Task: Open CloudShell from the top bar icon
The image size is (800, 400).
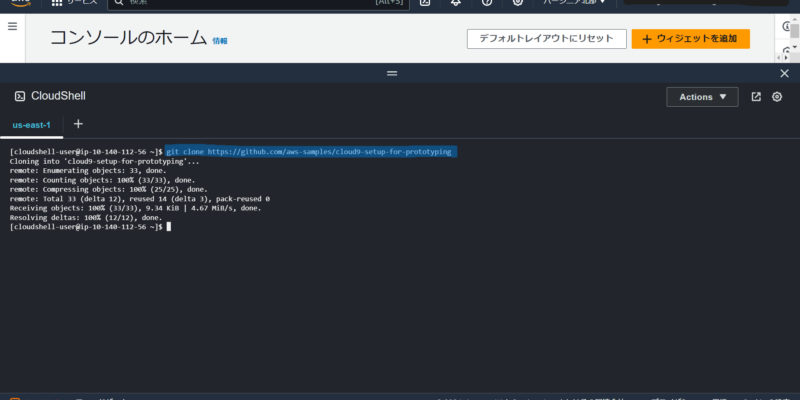Action: click(425, 3)
